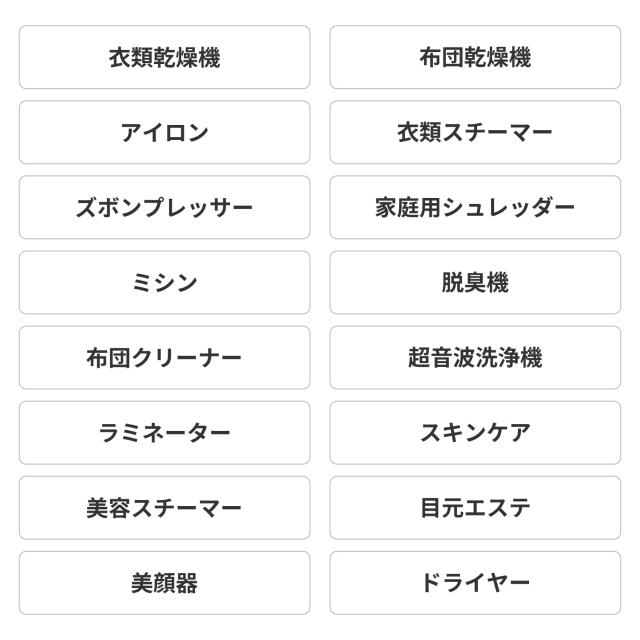Choose the 目元エステ button
The image size is (640, 640).
click(475, 508)
